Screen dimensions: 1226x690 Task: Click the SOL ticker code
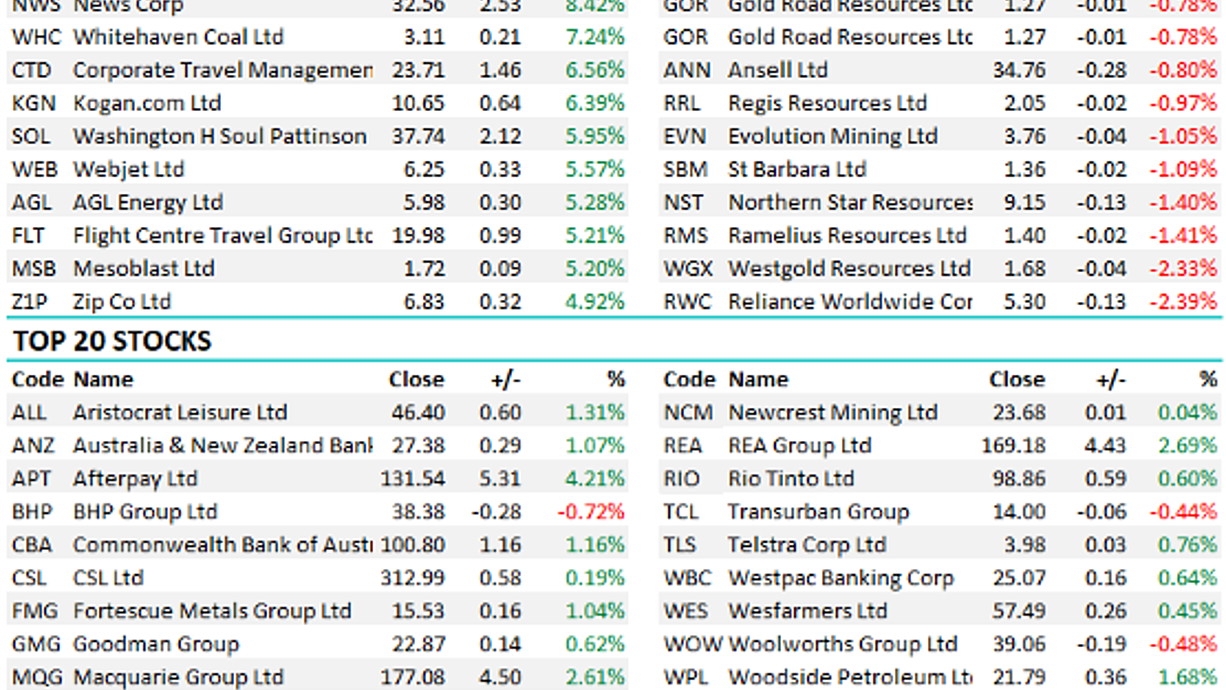coord(31,136)
